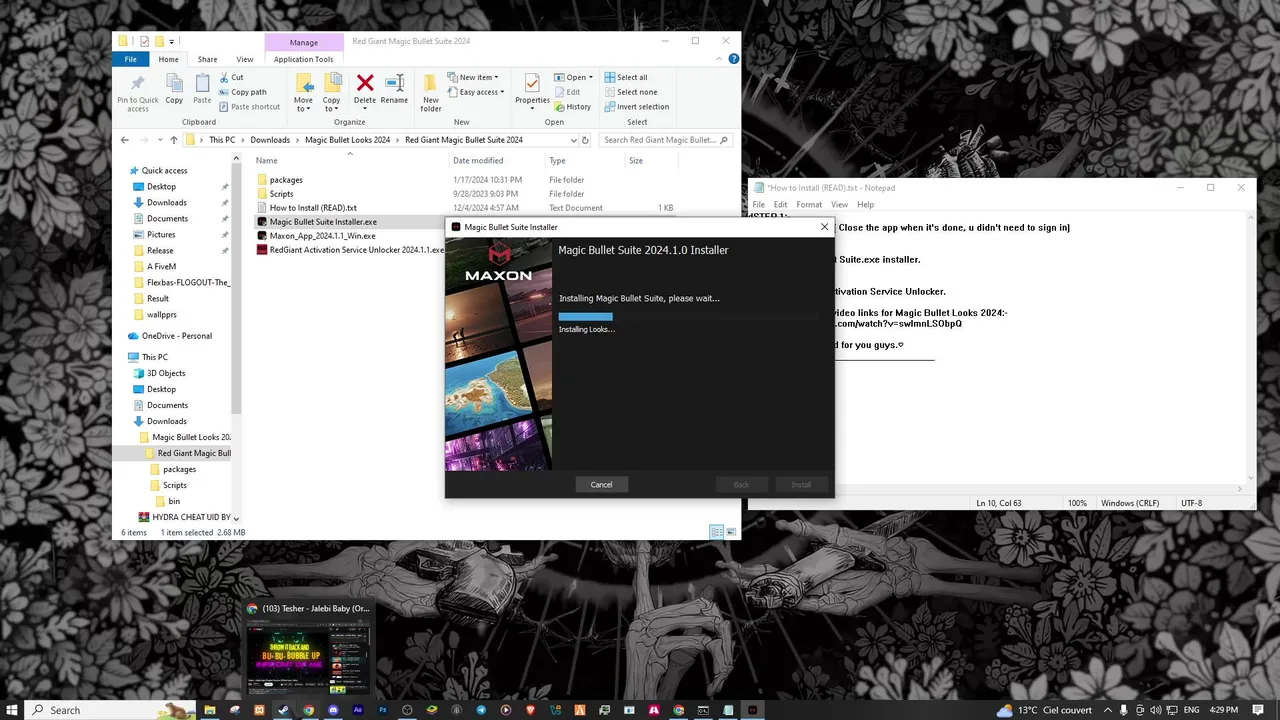The width and height of the screenshot is (1280, 720).
Task: Click History in the Open group
Action: click(x=572, y=107)
